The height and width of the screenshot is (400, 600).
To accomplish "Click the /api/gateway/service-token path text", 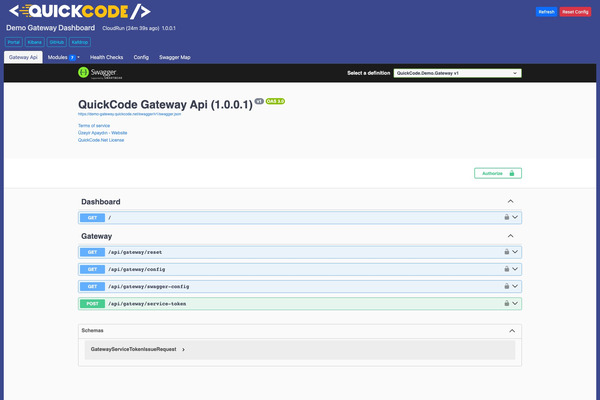I will [147, 304].
